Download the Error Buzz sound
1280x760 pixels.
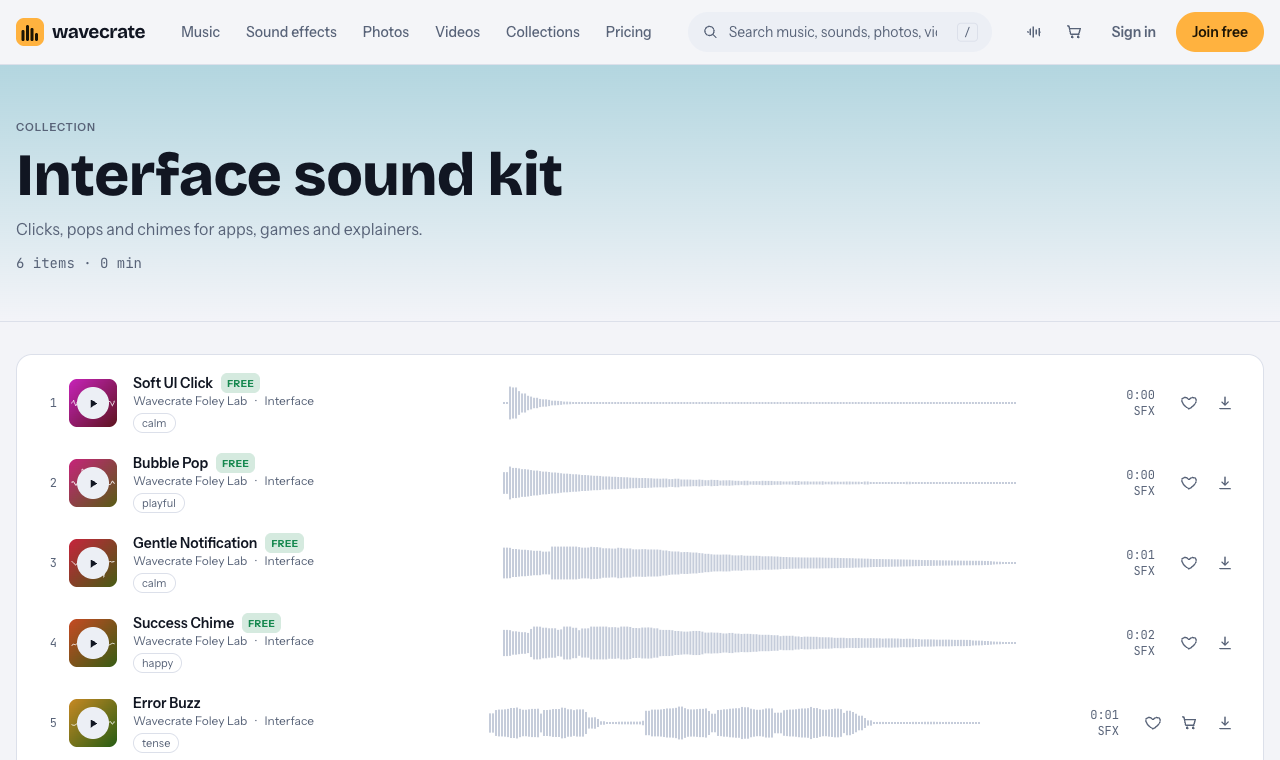pos(1225,723)
